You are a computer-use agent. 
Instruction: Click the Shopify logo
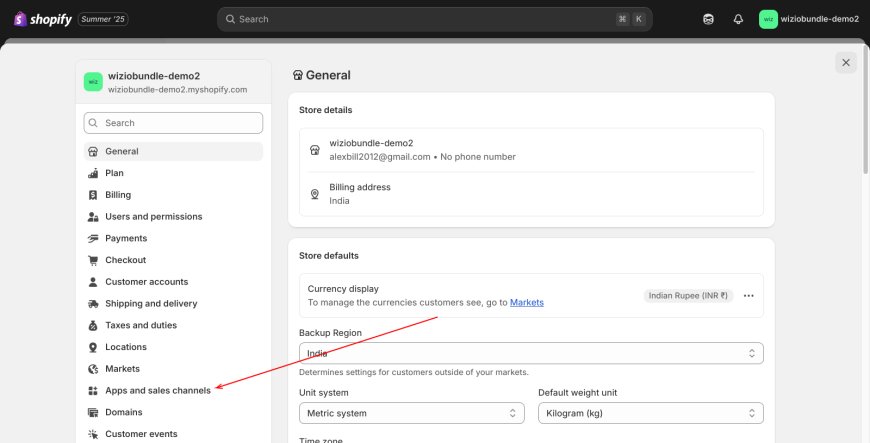point(43,19)
